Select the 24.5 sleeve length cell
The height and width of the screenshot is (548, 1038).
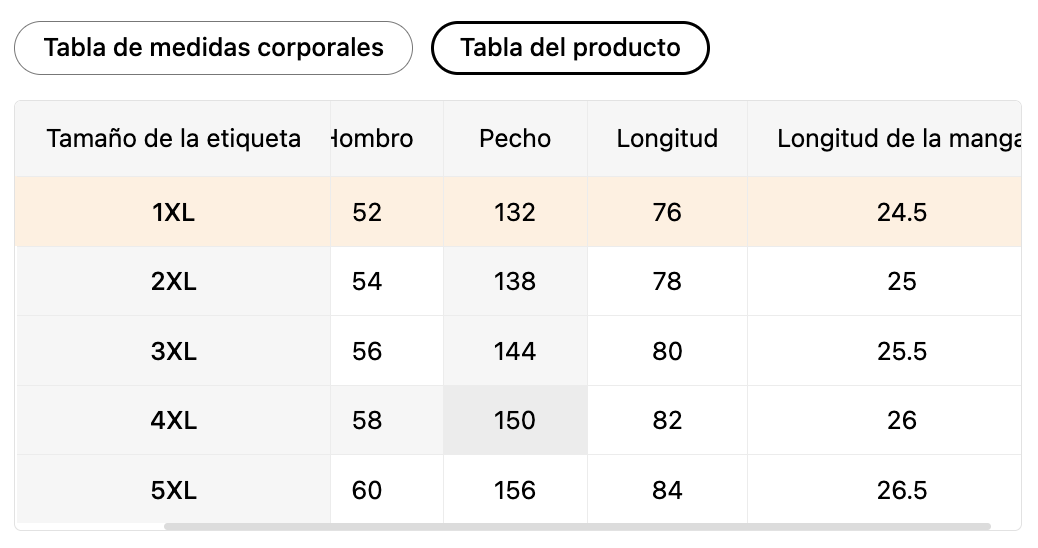(901, 212)
